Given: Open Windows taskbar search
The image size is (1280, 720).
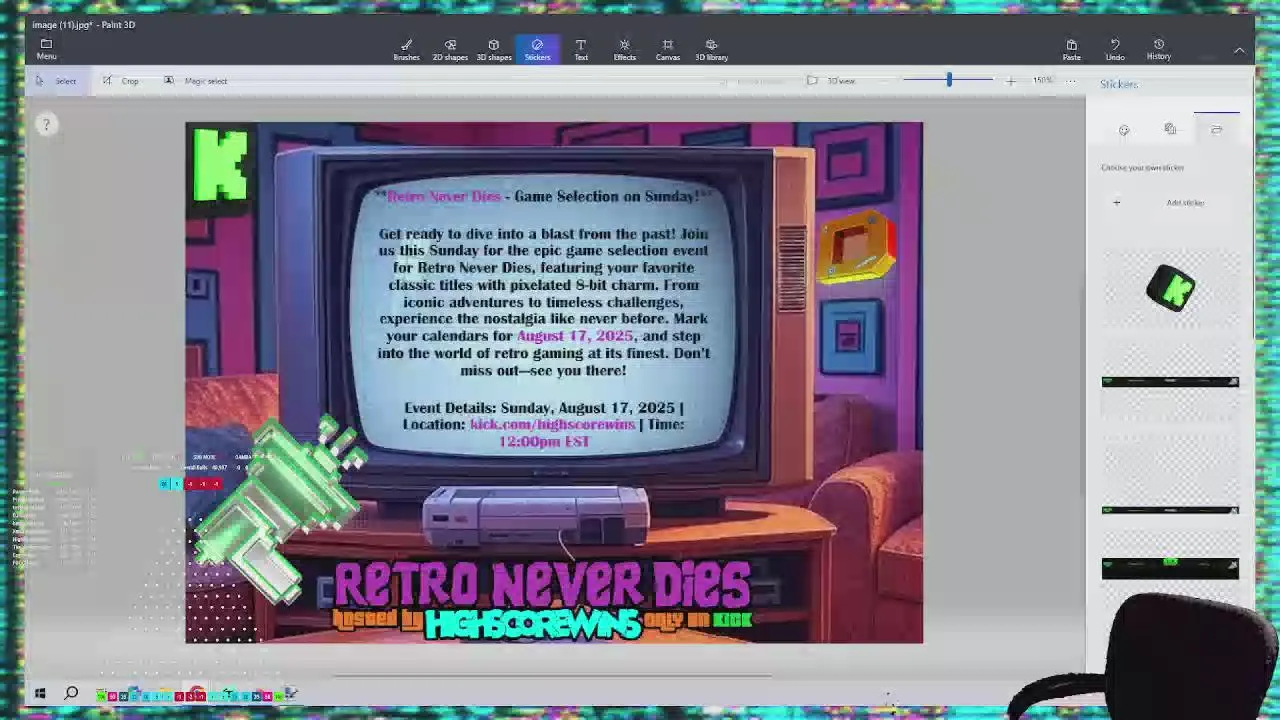Looking at the screenshot, I should pyautogui.click(x=71, y=694).
